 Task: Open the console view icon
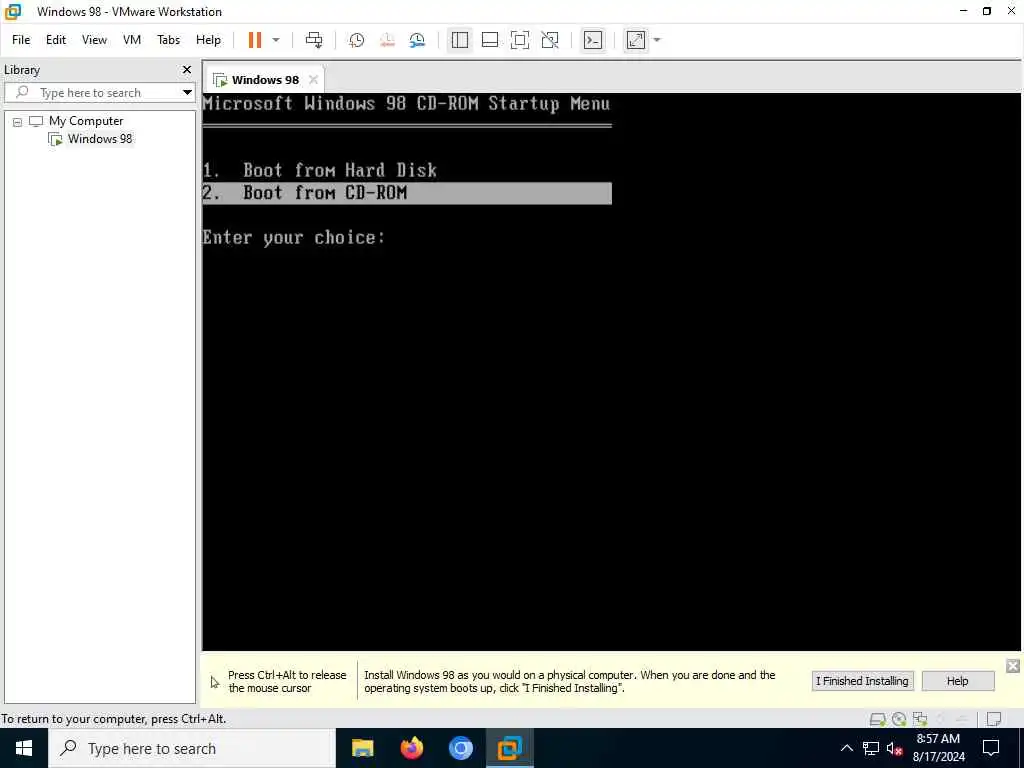[593, 40]
